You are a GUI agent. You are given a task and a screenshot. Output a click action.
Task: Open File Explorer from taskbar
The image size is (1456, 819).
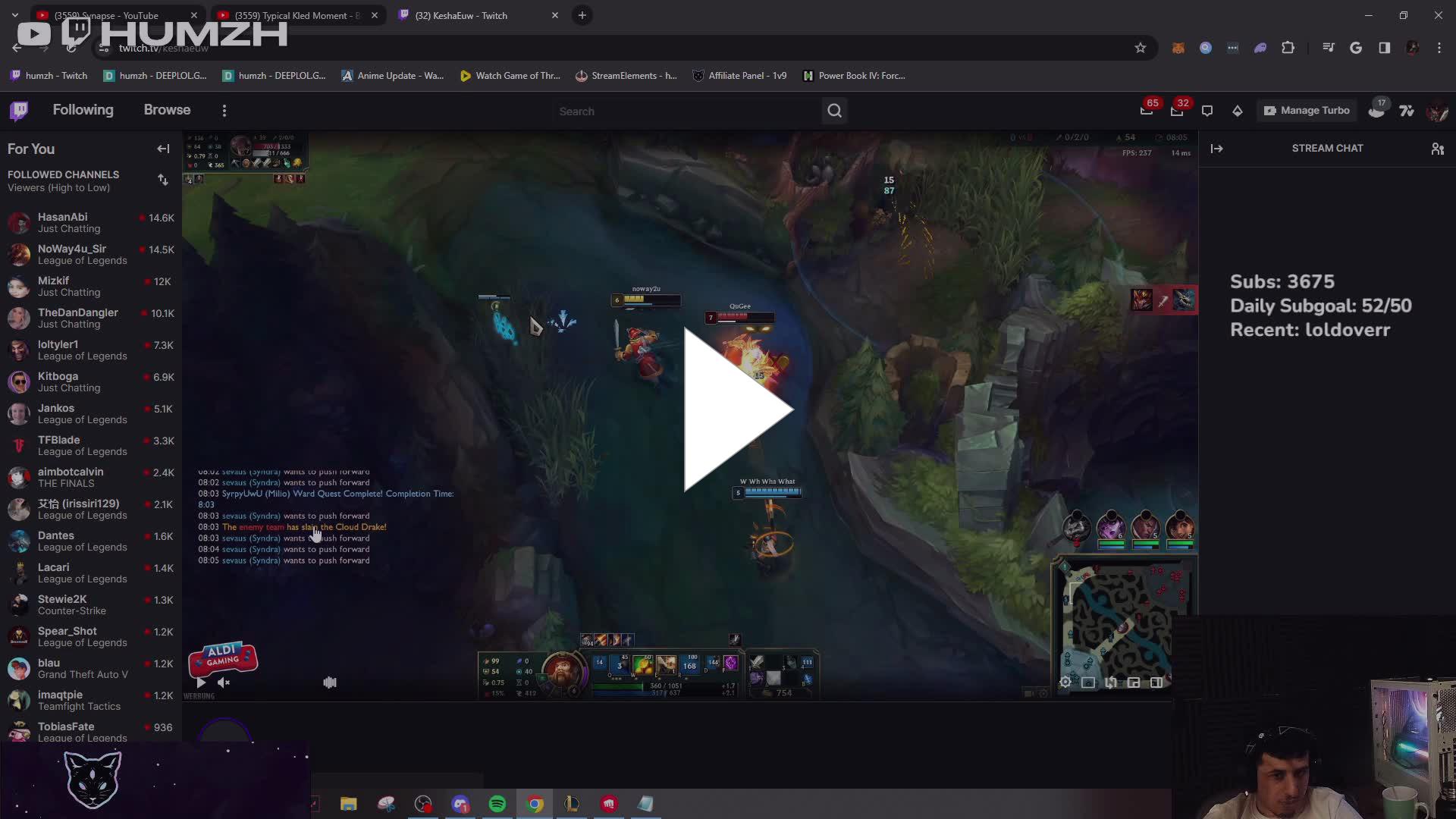click(x=348, y=804)
